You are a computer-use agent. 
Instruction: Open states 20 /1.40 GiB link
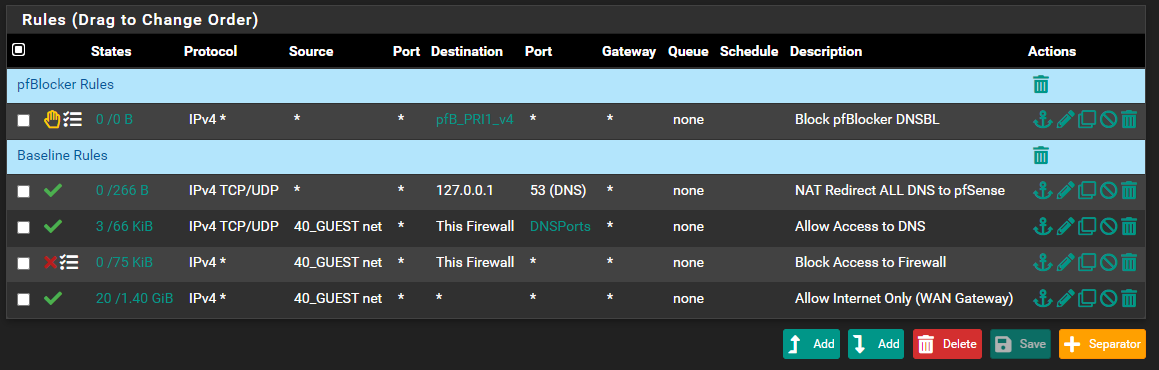[x=135, y=298]
